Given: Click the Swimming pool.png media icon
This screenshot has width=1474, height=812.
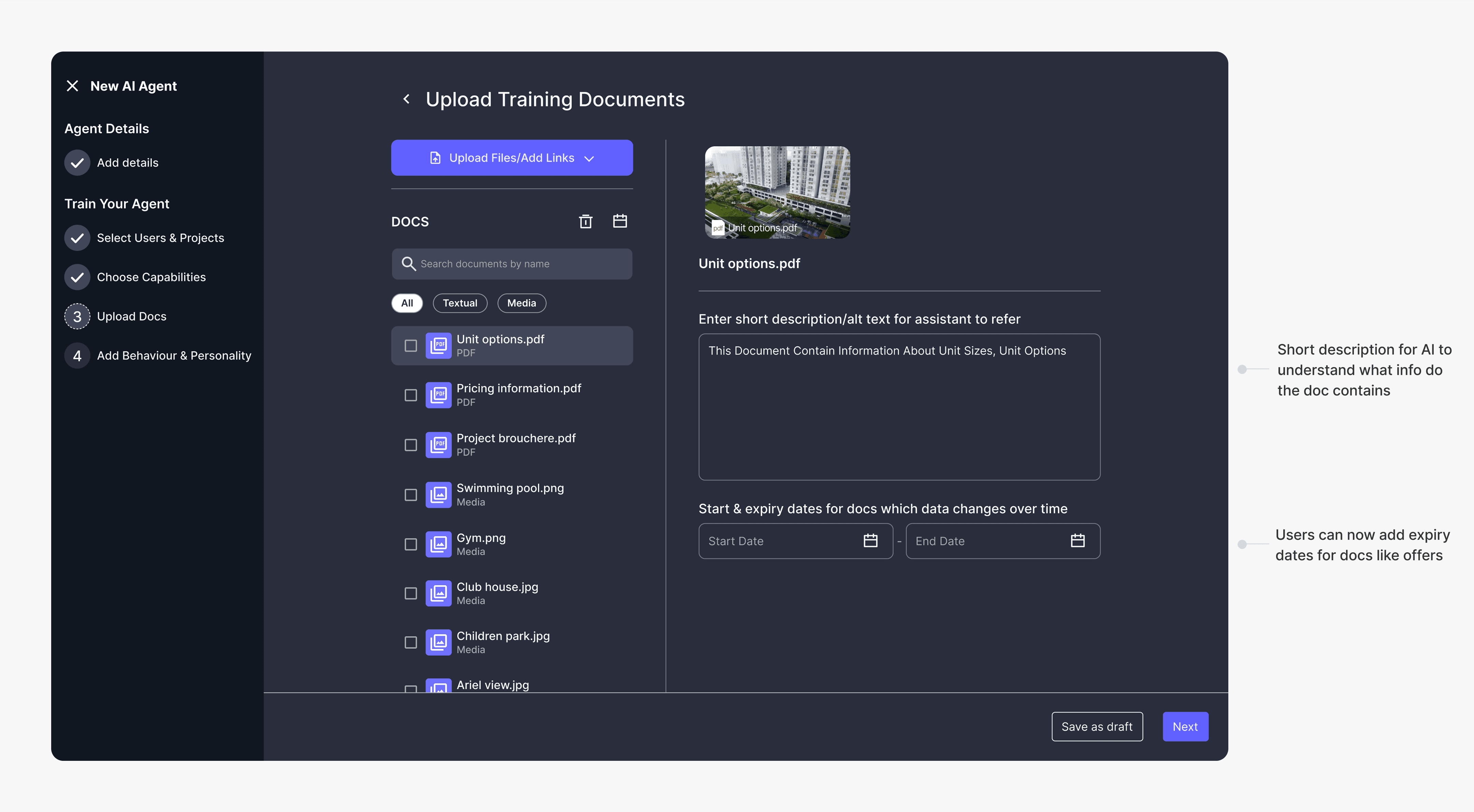Looking at the screenshot, I should pos(438,494).
